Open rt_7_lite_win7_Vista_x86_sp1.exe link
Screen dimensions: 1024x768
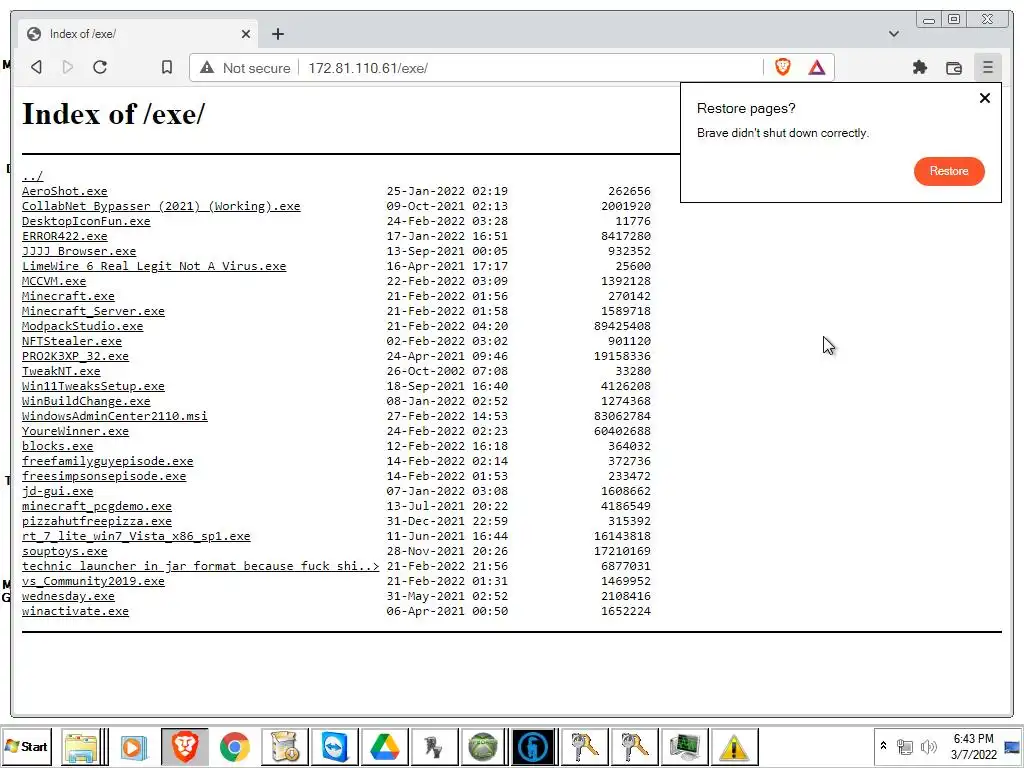tap(136, 537)
